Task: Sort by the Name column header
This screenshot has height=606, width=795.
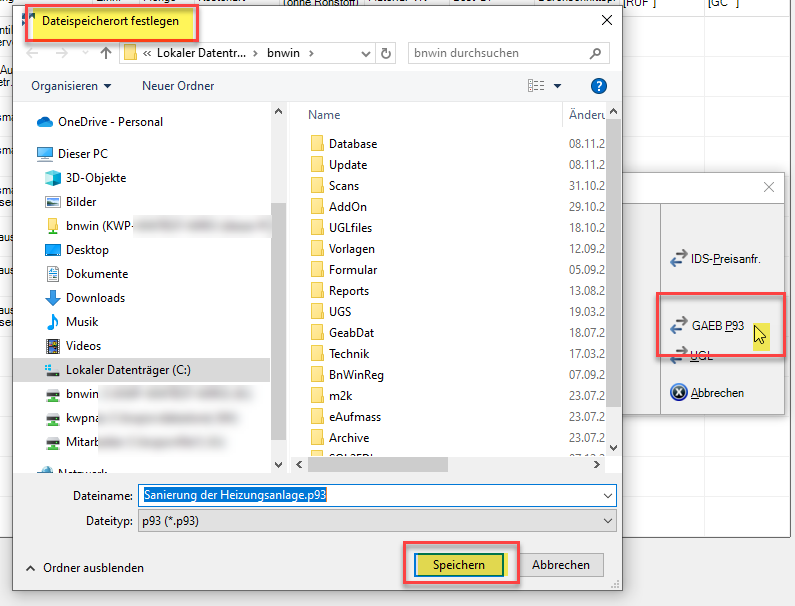Action: pos(324,115)
